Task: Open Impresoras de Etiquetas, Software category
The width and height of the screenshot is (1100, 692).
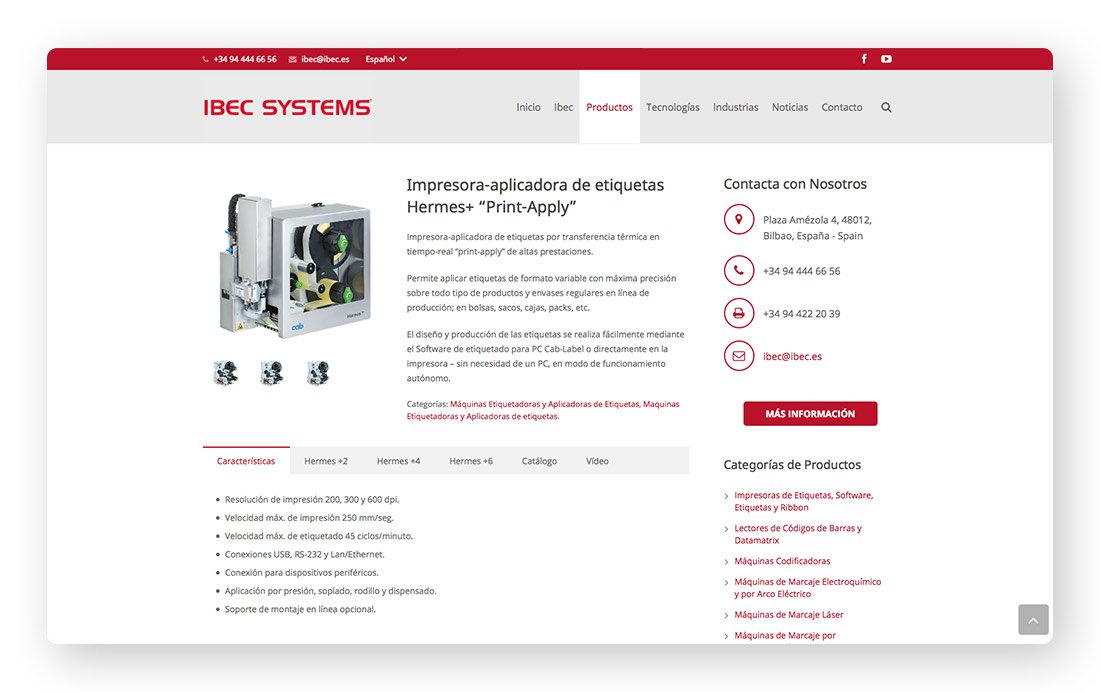Action: click(x=804, y=501)
